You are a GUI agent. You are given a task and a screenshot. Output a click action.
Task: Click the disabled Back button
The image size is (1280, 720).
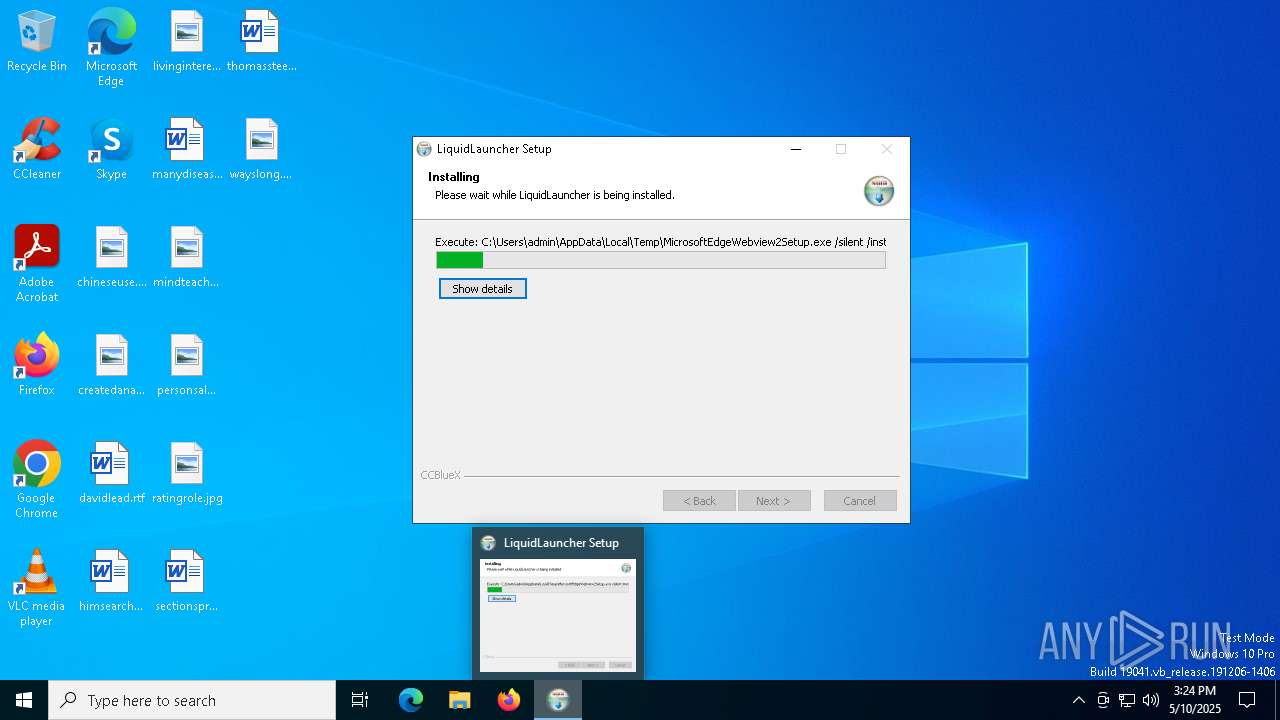(x=699, y=501)
